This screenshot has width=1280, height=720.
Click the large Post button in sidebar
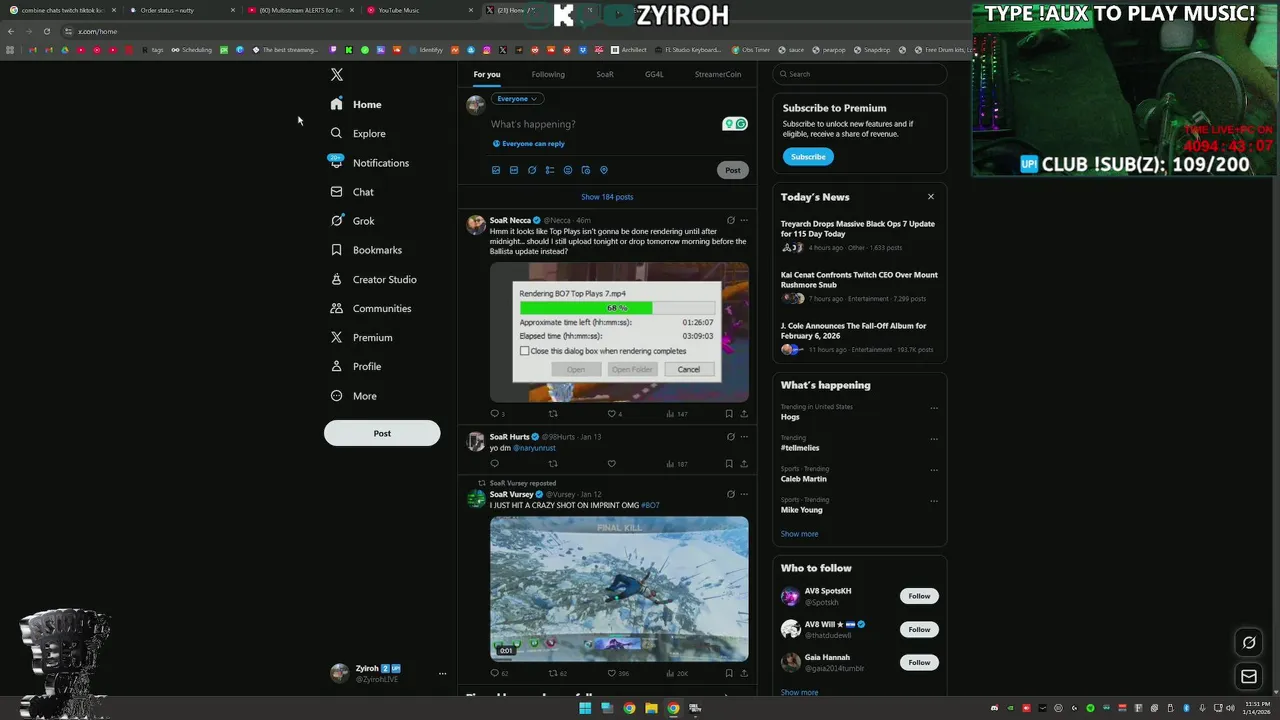(382, 433)
